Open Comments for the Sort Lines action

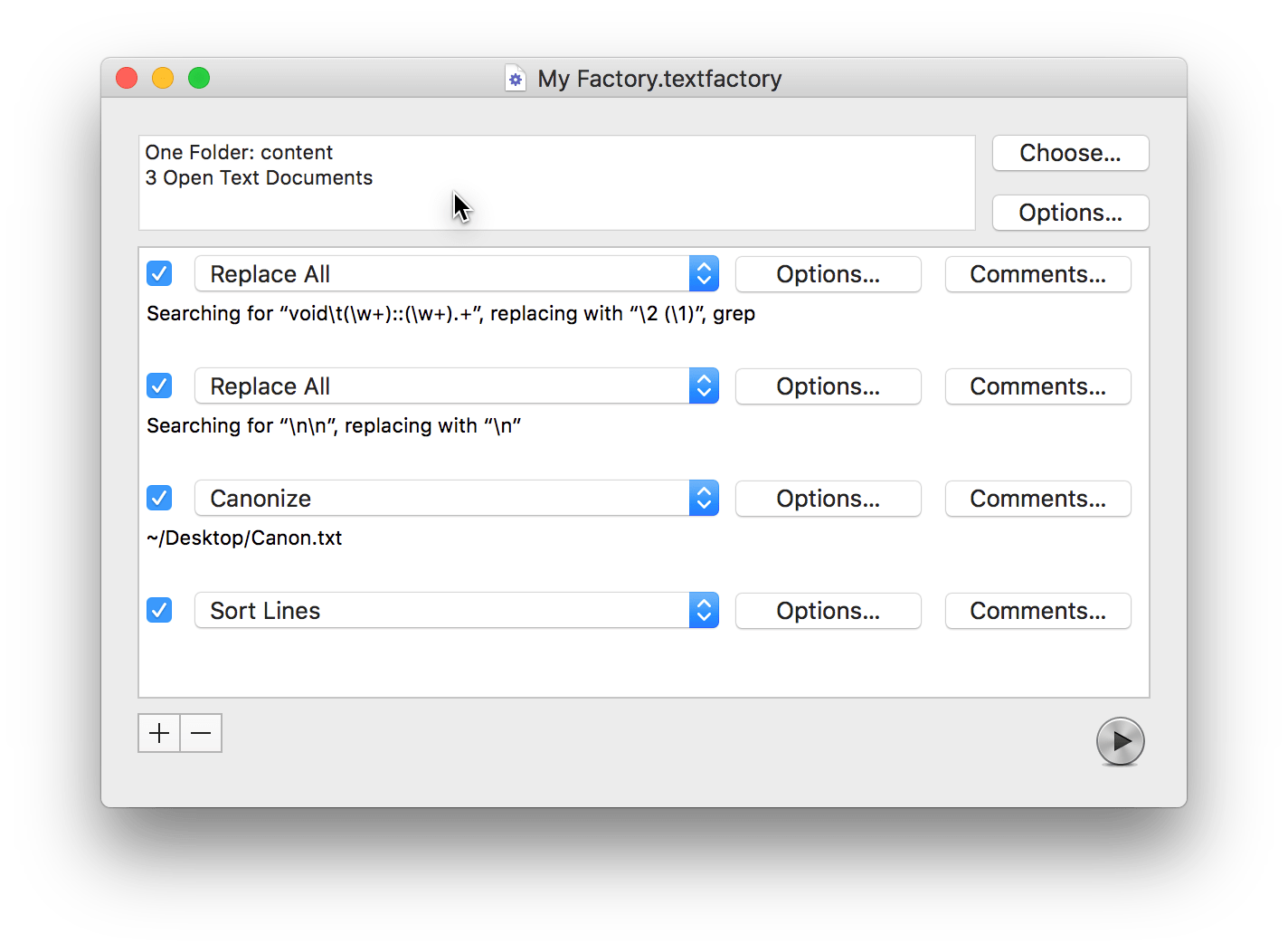1037,611
